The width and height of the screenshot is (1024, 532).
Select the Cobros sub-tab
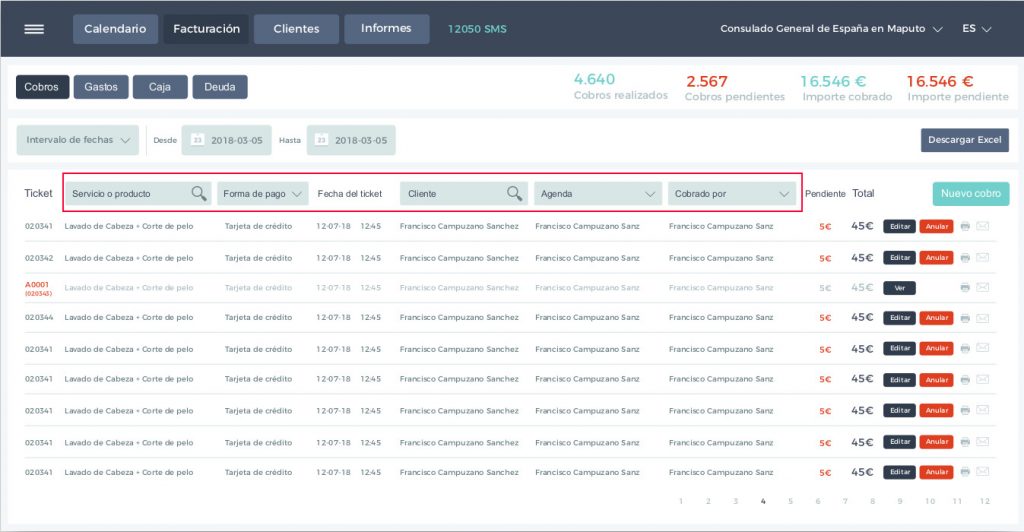42,87
